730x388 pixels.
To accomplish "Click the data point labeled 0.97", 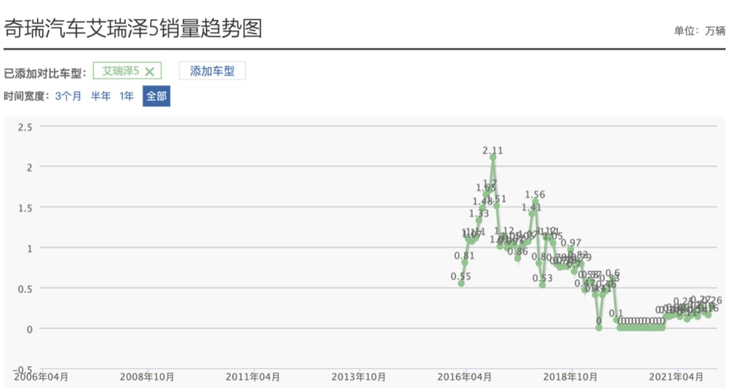I will point(571,250).
